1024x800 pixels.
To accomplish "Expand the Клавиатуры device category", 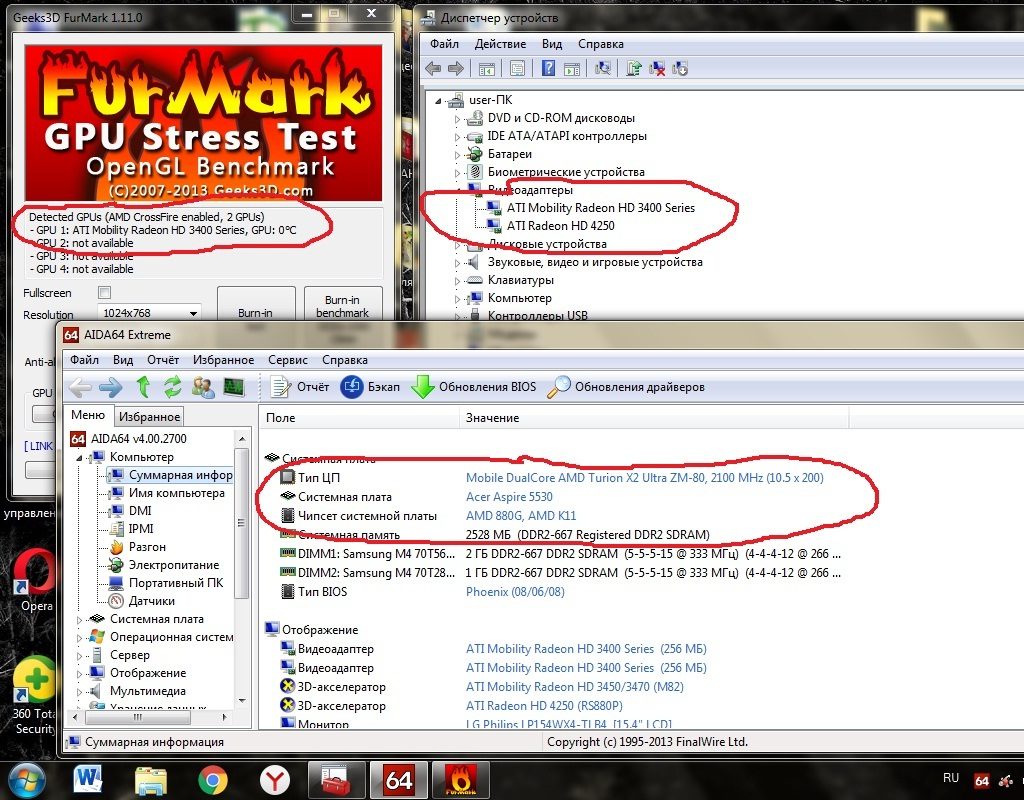I will click(459, 280).
